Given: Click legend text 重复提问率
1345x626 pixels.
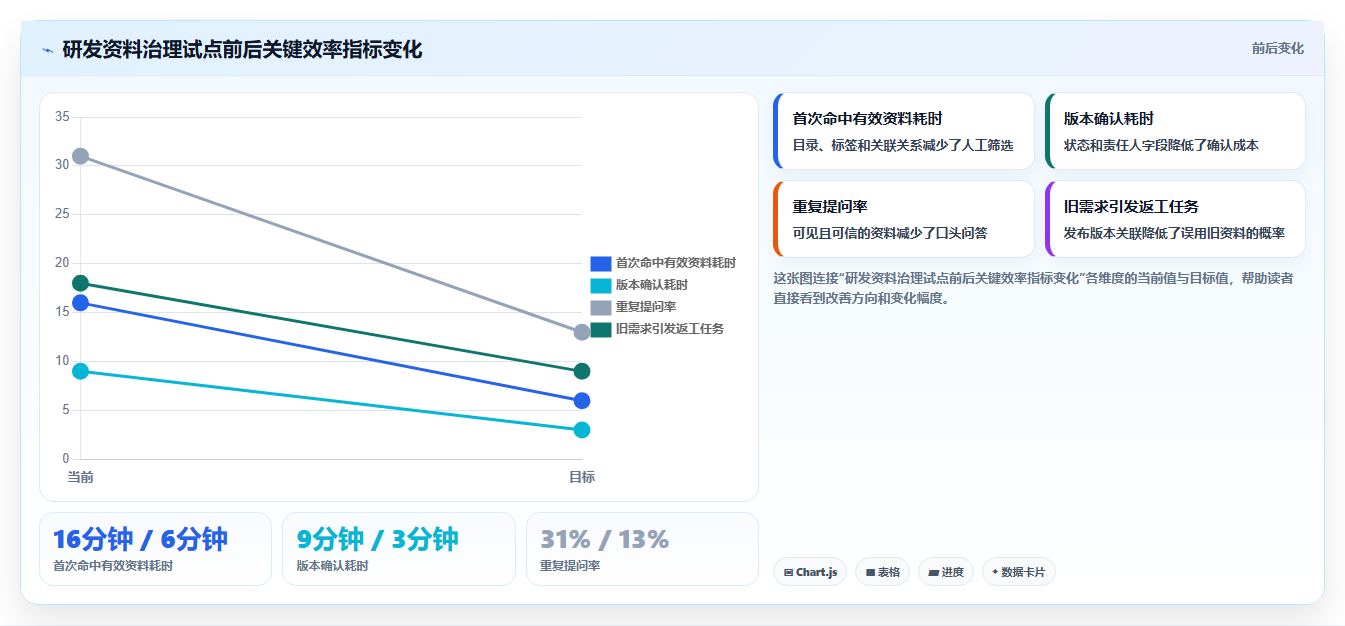Looking at the screenshot, I should (646, 308).
